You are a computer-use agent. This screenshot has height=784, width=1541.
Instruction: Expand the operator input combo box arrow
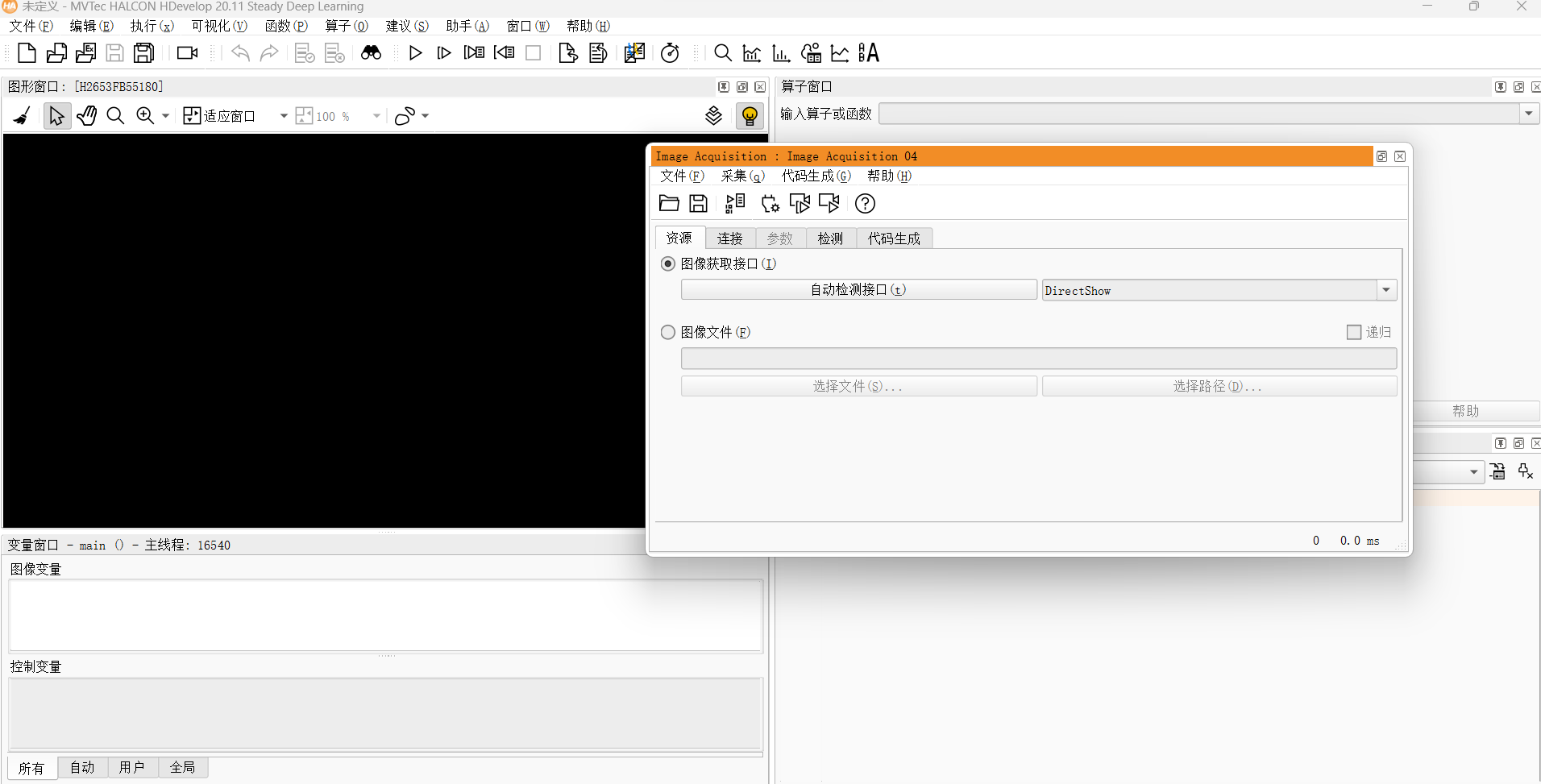(x=1529, y=114)
